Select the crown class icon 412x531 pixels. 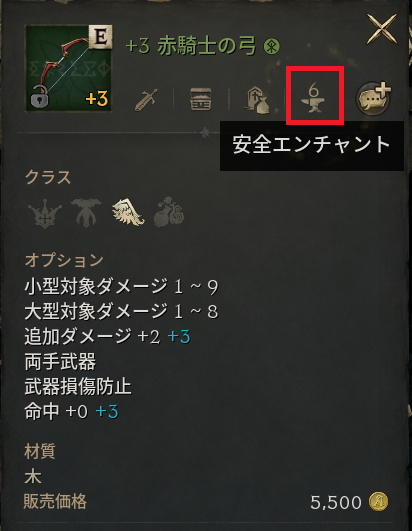coord(45,214)
